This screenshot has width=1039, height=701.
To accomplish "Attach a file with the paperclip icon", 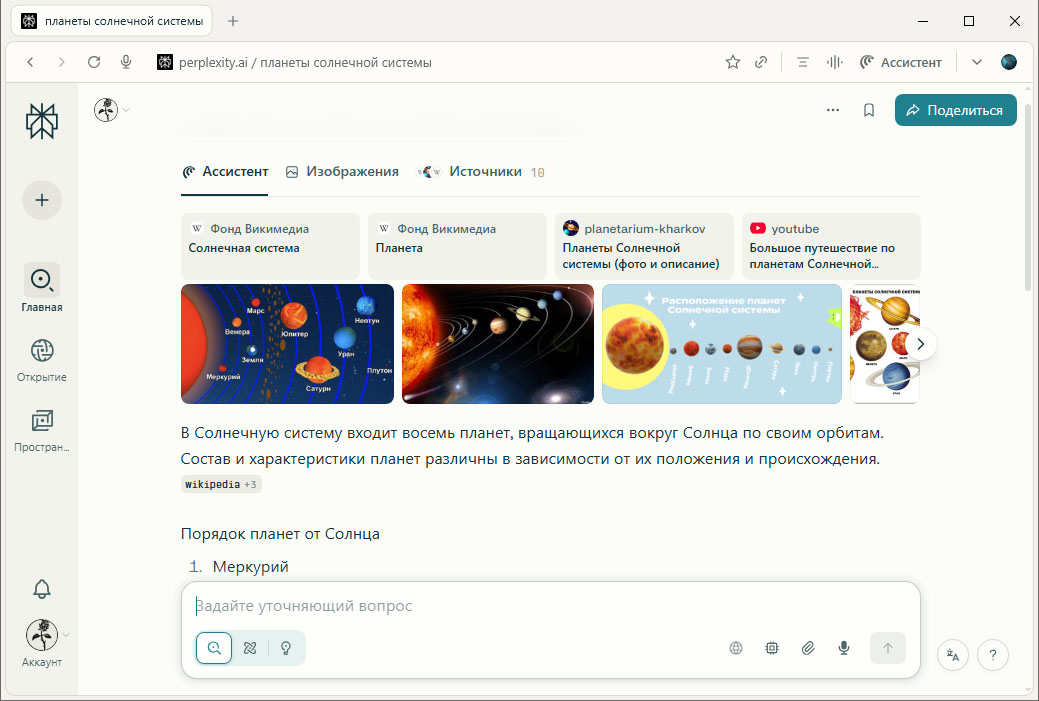I will pyautogui.click(x=808, y=648).
